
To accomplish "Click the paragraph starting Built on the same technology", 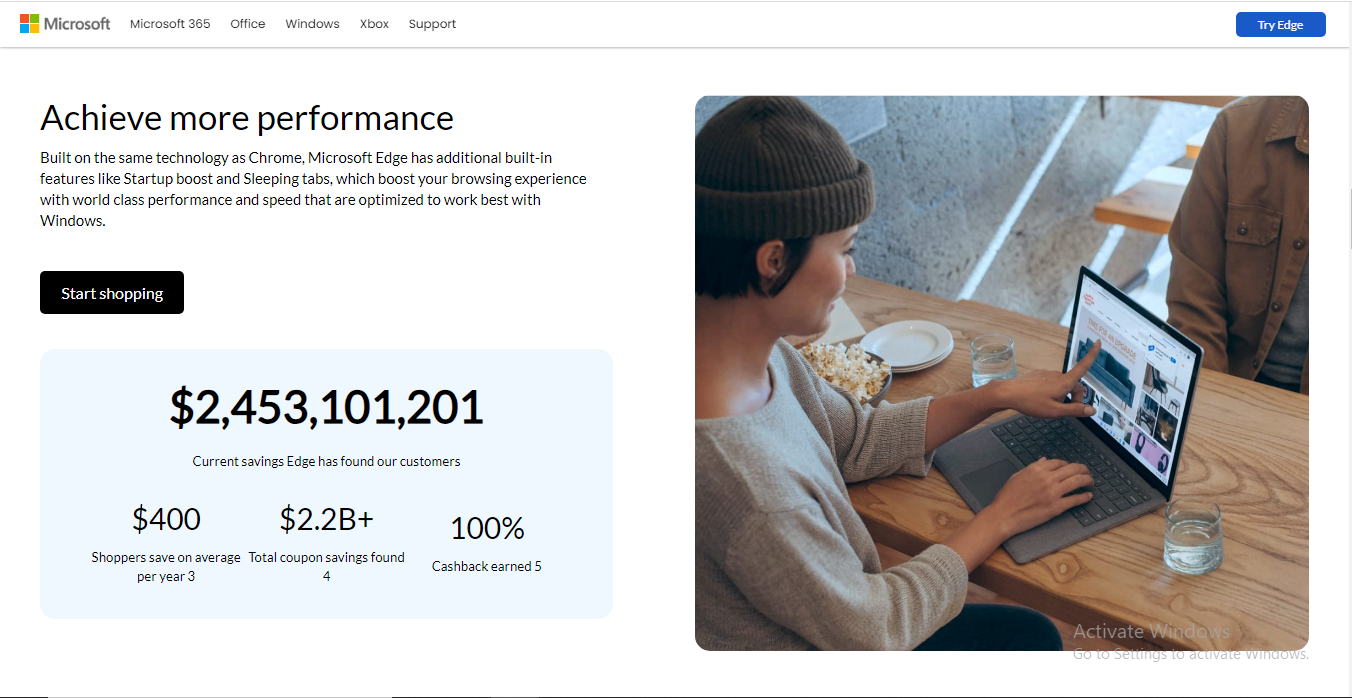I will click(x=314, y=189).
